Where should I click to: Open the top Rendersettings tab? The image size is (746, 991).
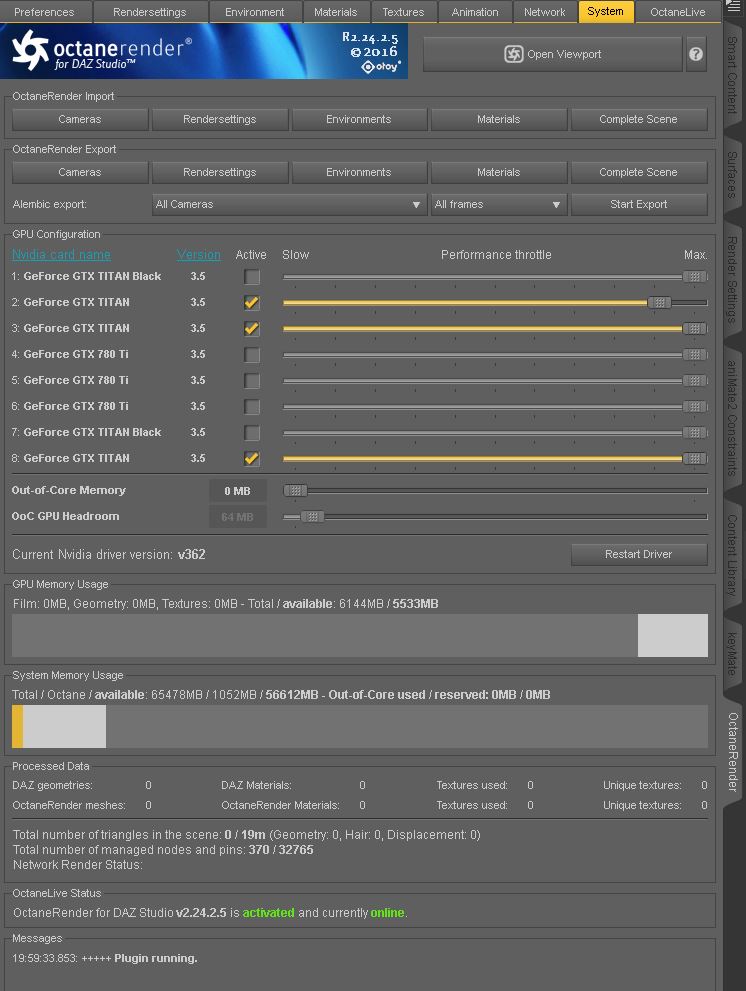[x=150, y=12]
